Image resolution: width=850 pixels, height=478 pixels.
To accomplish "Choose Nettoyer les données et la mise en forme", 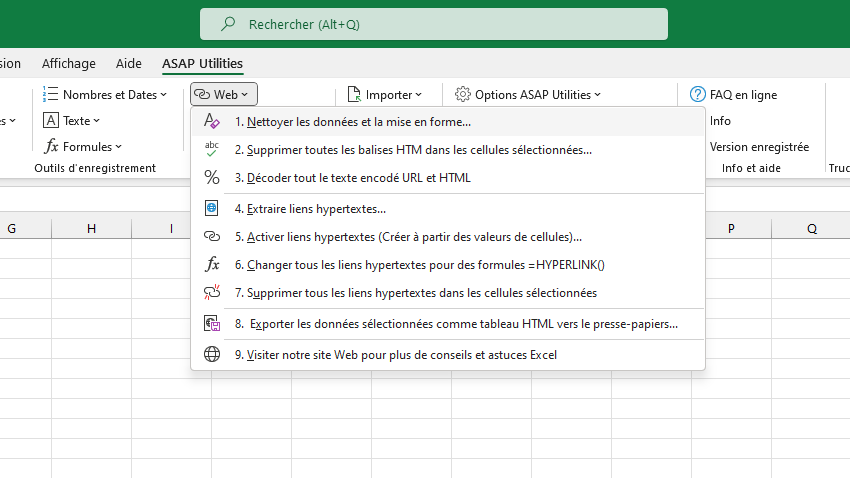I will 448,122.
